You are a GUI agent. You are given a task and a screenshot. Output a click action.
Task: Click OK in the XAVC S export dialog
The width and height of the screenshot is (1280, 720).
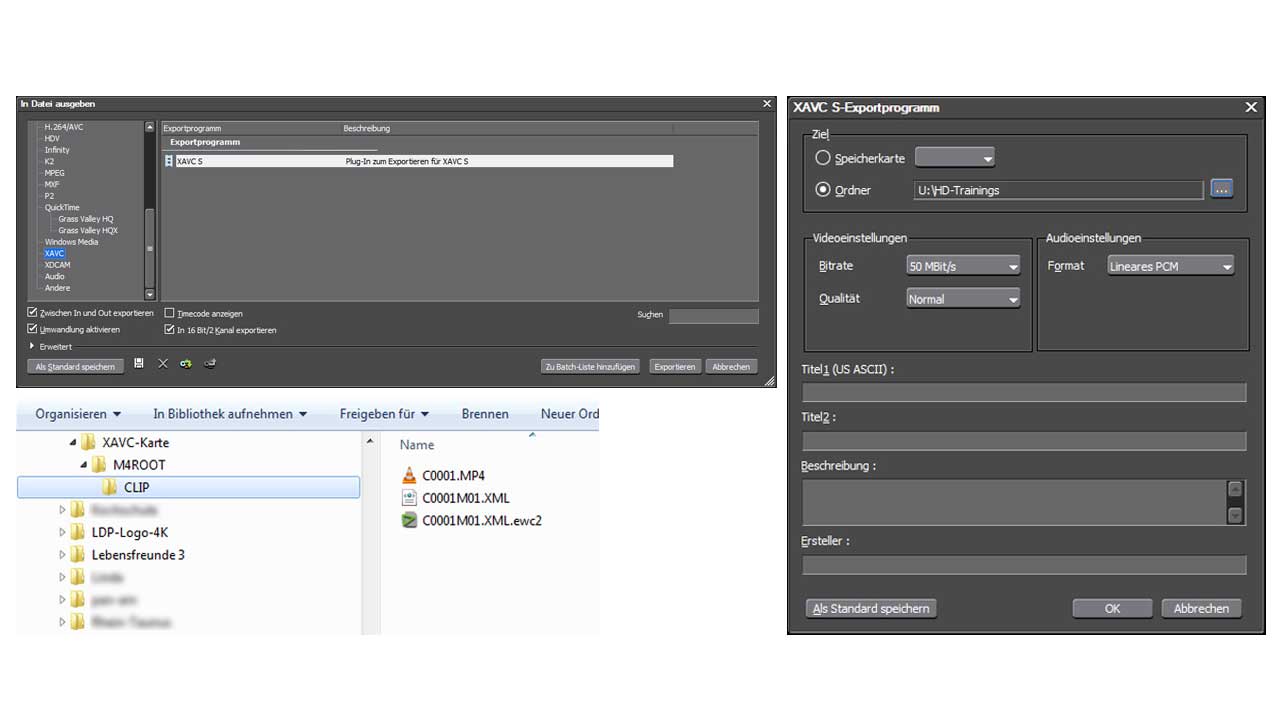click(x=1112, y=608)
